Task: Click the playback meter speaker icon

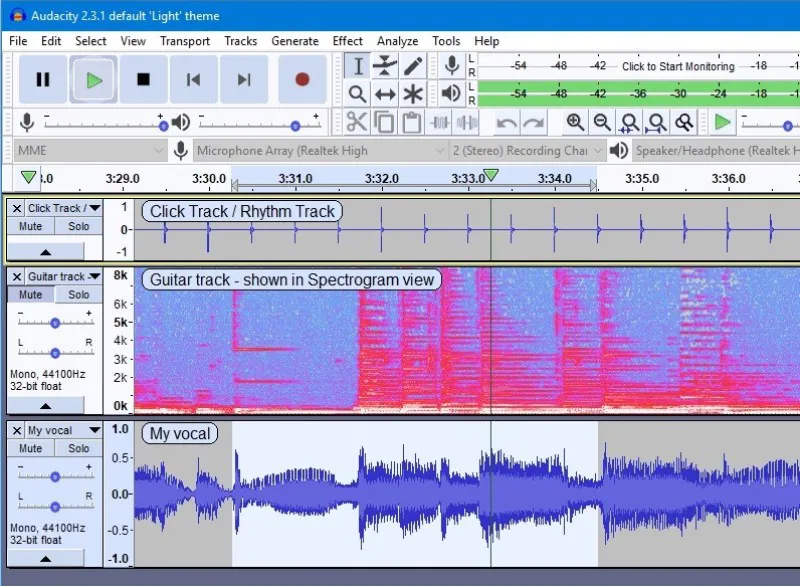Action: click(451, 93)
